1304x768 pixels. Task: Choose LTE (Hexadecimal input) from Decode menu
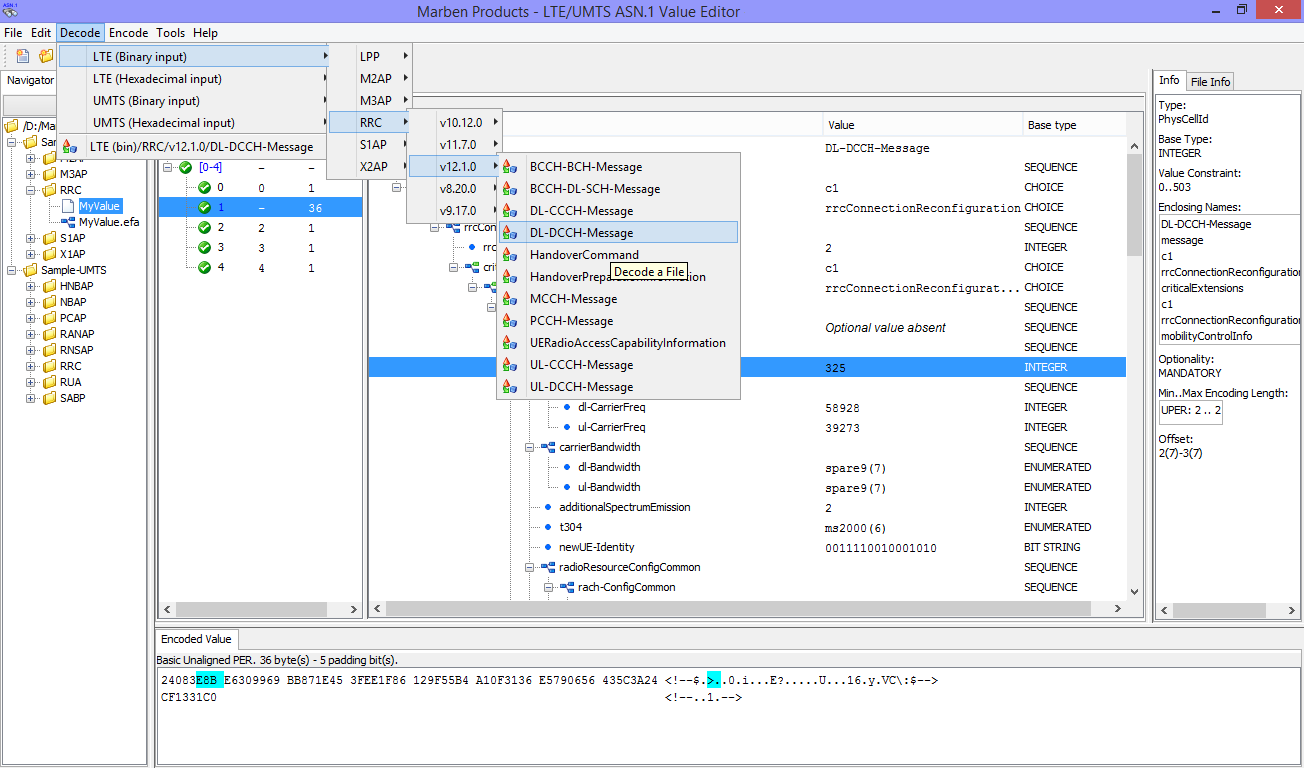tap(194, 79)
